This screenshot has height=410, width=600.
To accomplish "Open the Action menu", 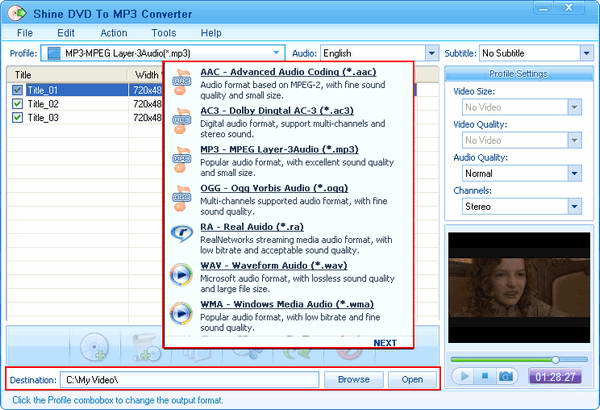I will 114,33.
